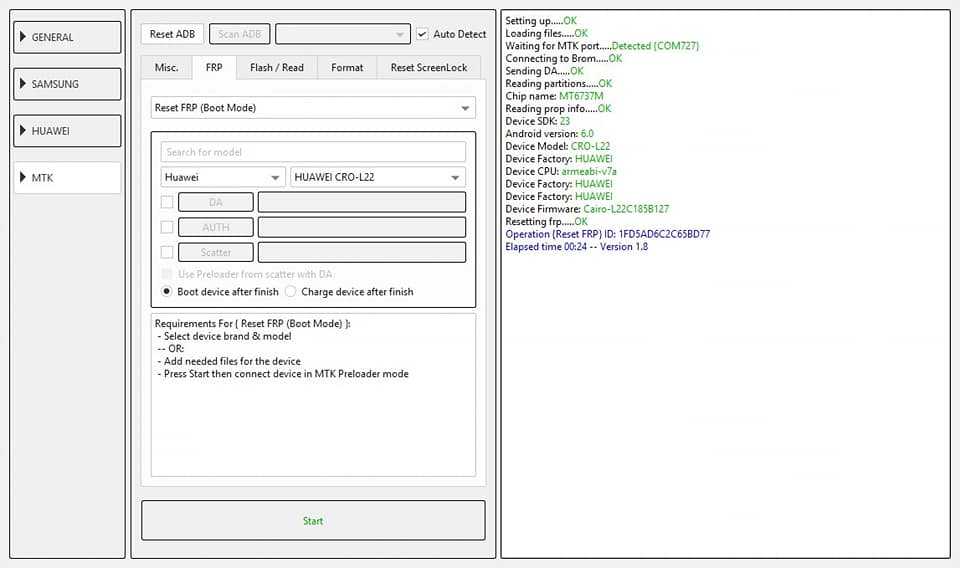This screenshot has height=568, width=960.
Task: Click the Setting up OK log line
Action: (541, 21)
